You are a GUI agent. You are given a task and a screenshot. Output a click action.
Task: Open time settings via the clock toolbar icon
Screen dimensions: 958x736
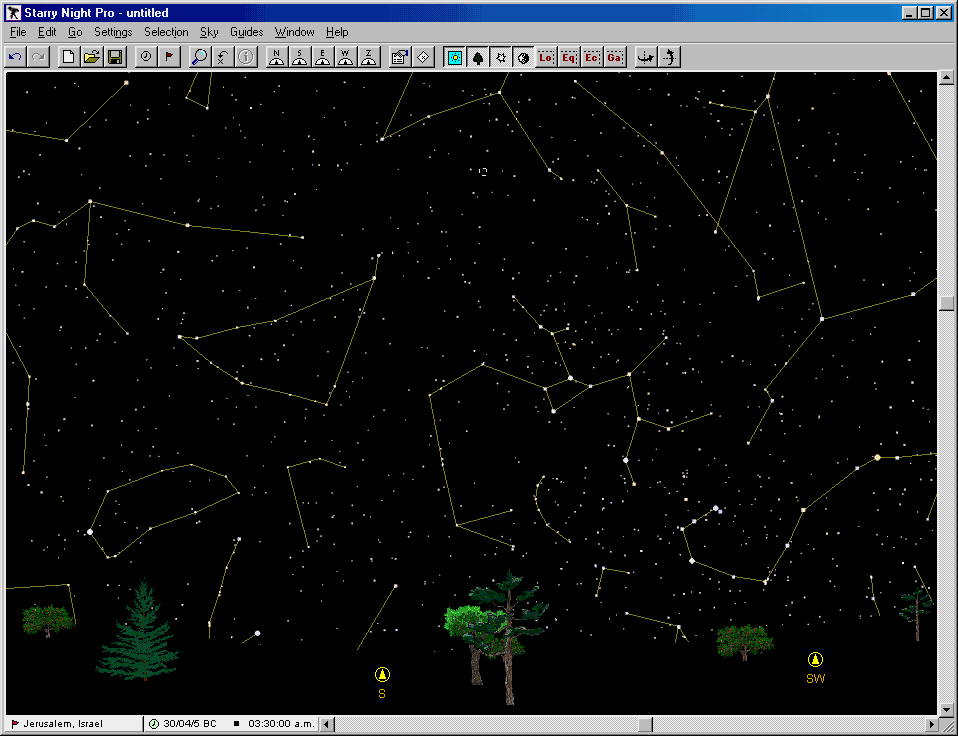click(x=146, y=57)
